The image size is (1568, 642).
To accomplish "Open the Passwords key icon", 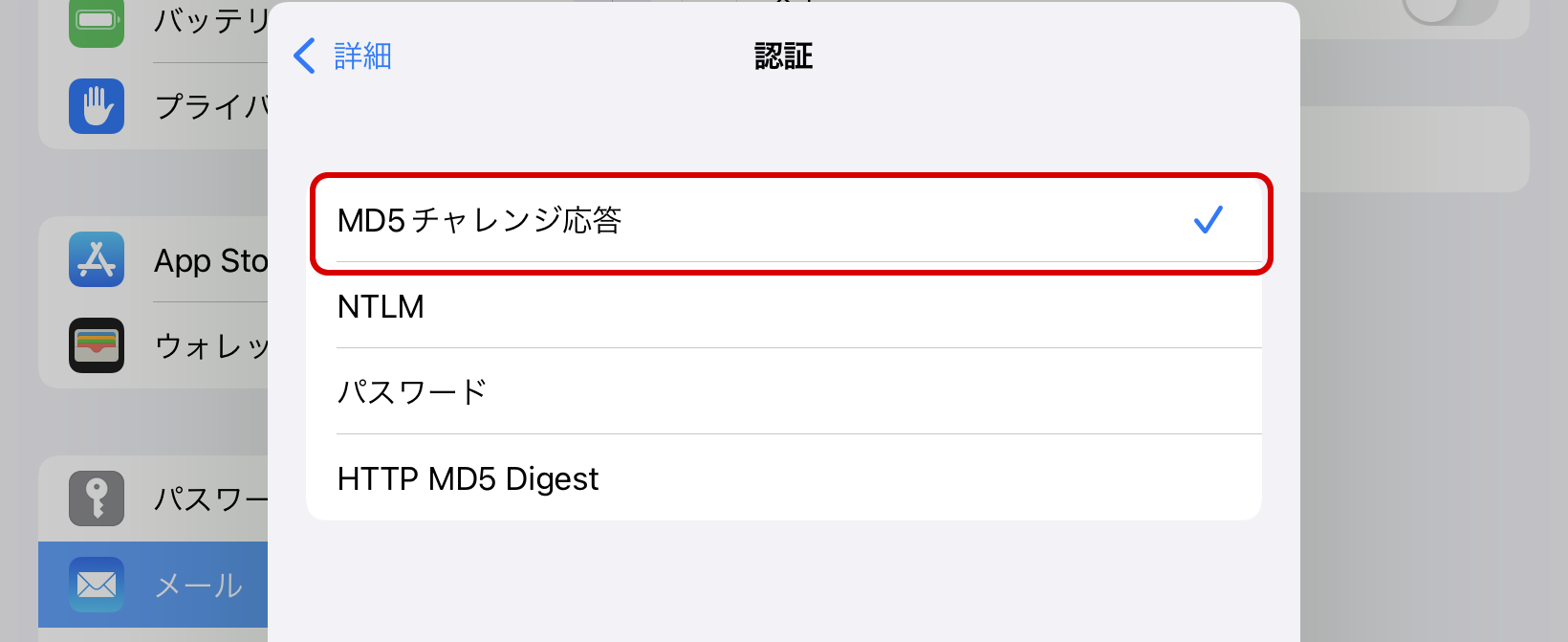I will (x=97, y=498).
